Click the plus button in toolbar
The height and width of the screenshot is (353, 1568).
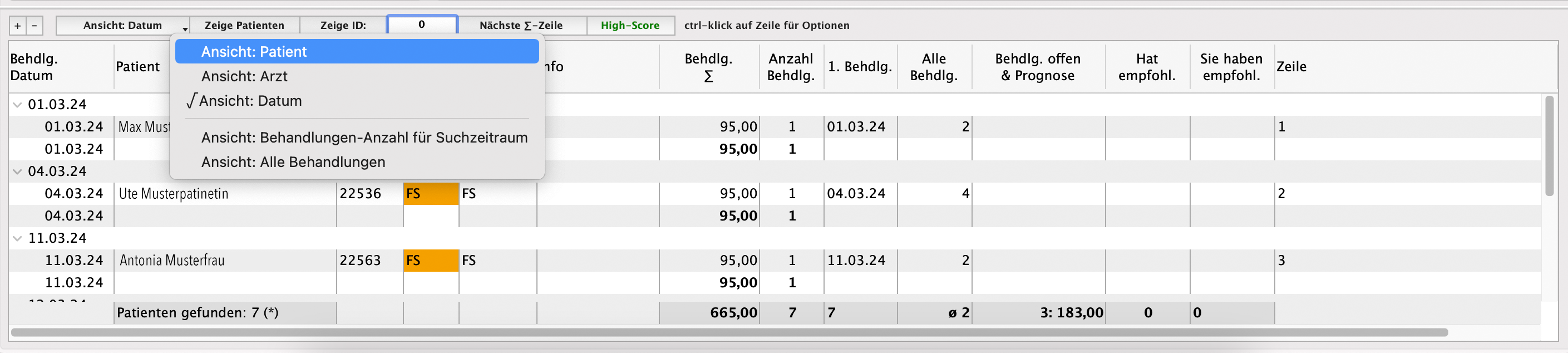point(18,26)
